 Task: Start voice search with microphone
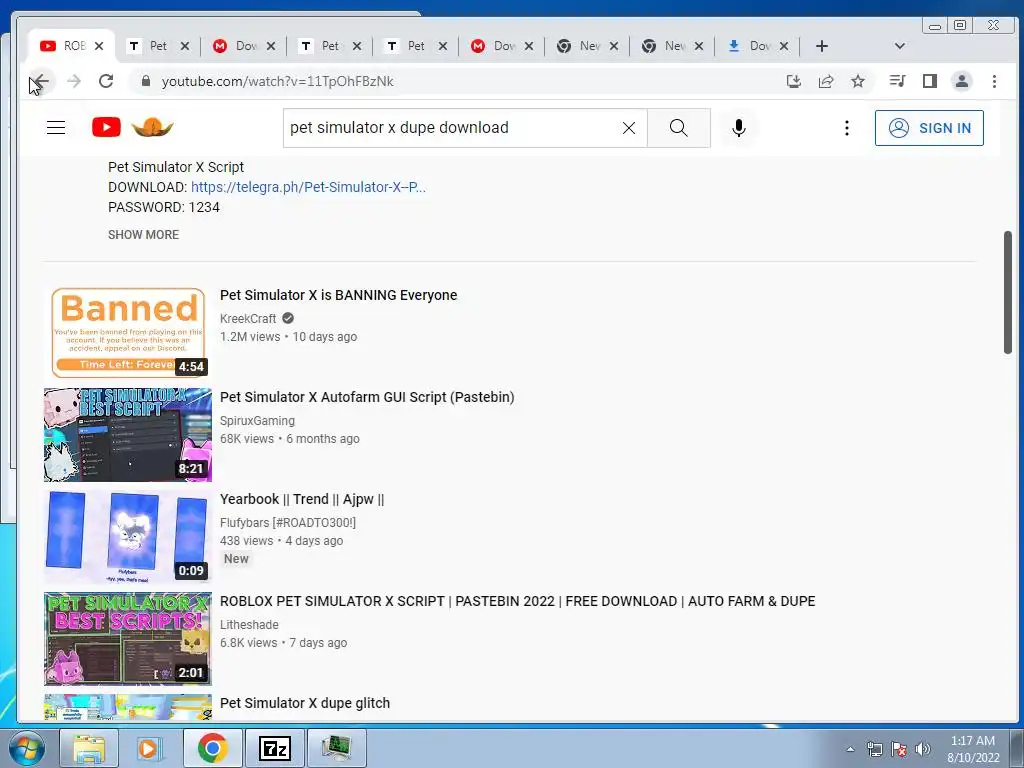point(739,128)
